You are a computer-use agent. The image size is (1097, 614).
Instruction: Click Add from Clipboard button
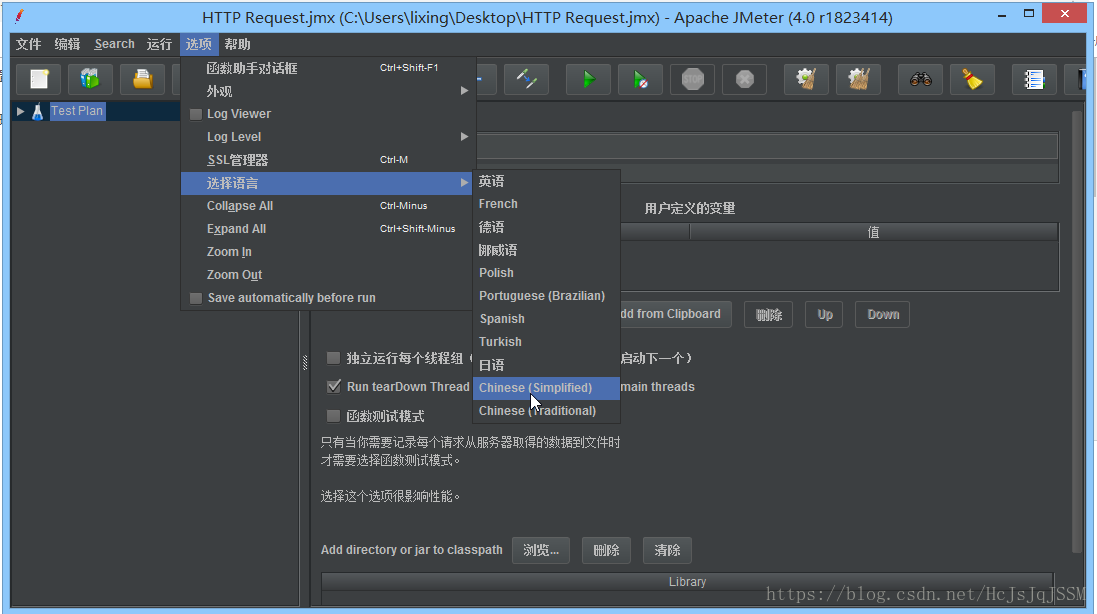[x=675, y=314]
